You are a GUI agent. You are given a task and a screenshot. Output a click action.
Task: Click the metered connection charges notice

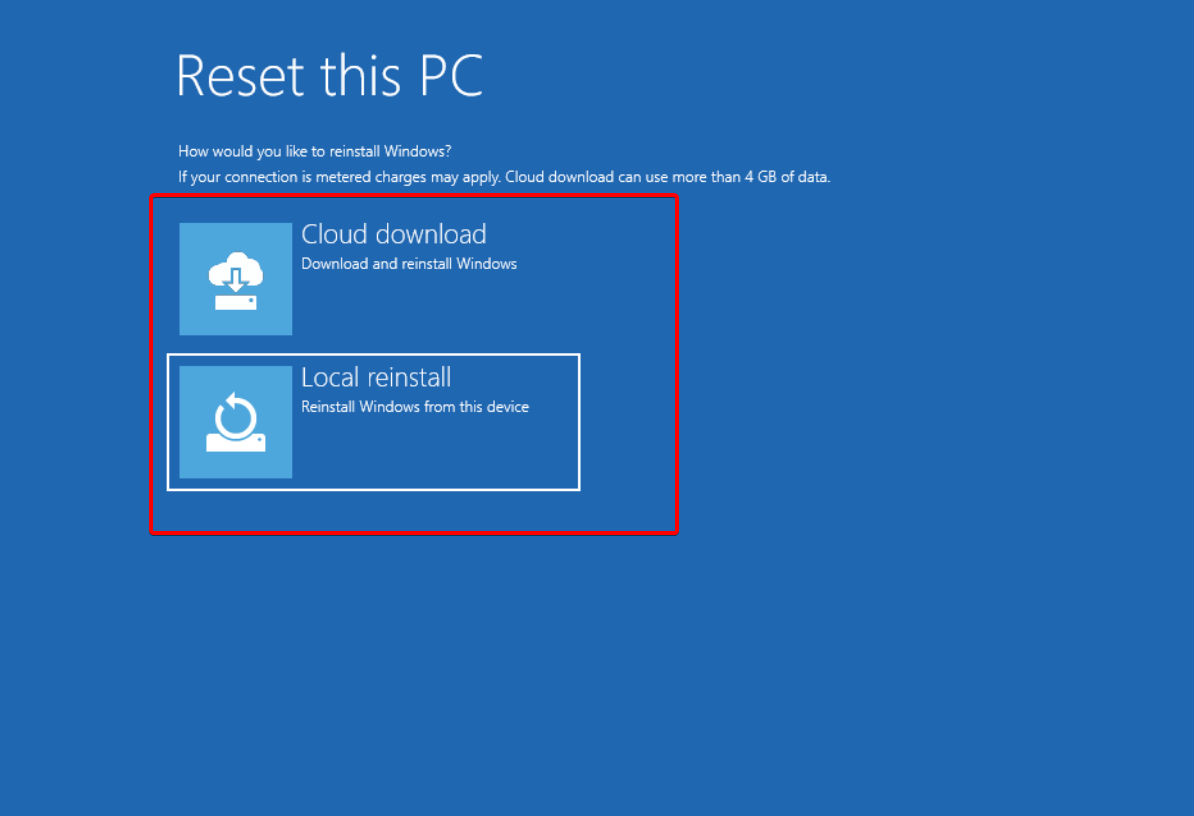[x=504, y=177]
